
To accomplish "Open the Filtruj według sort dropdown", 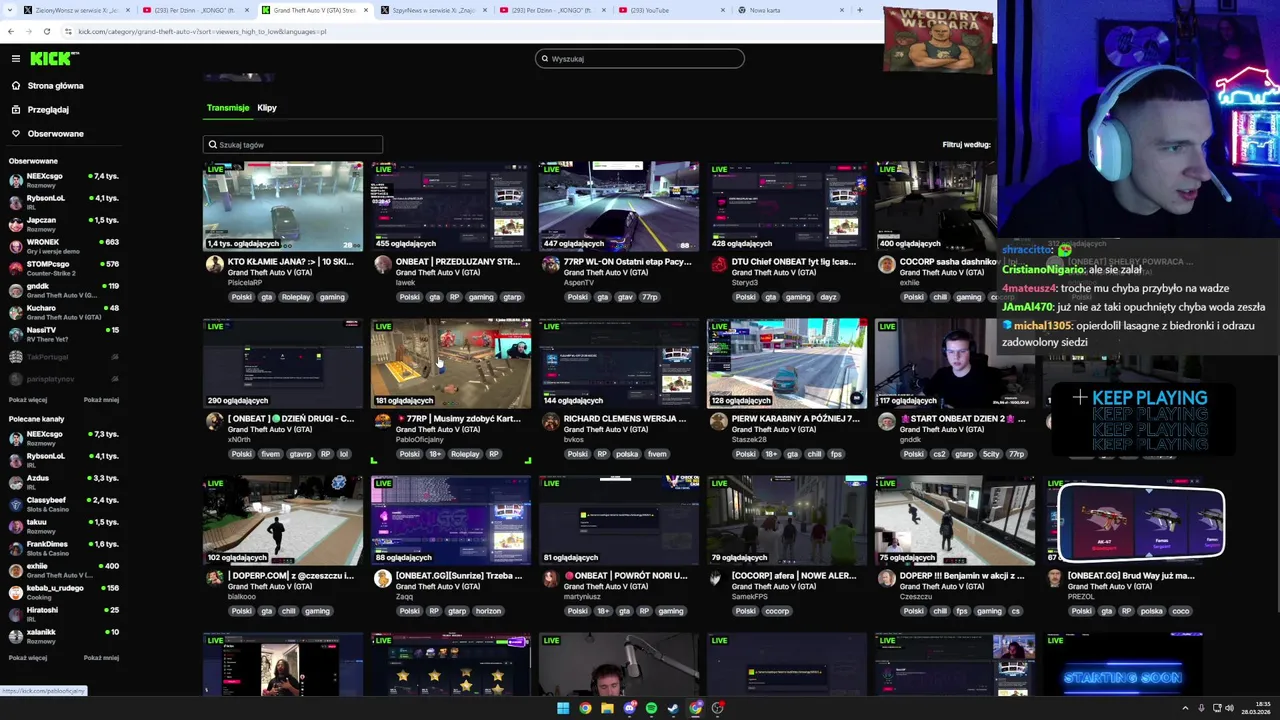I will [x=966, y=144].
